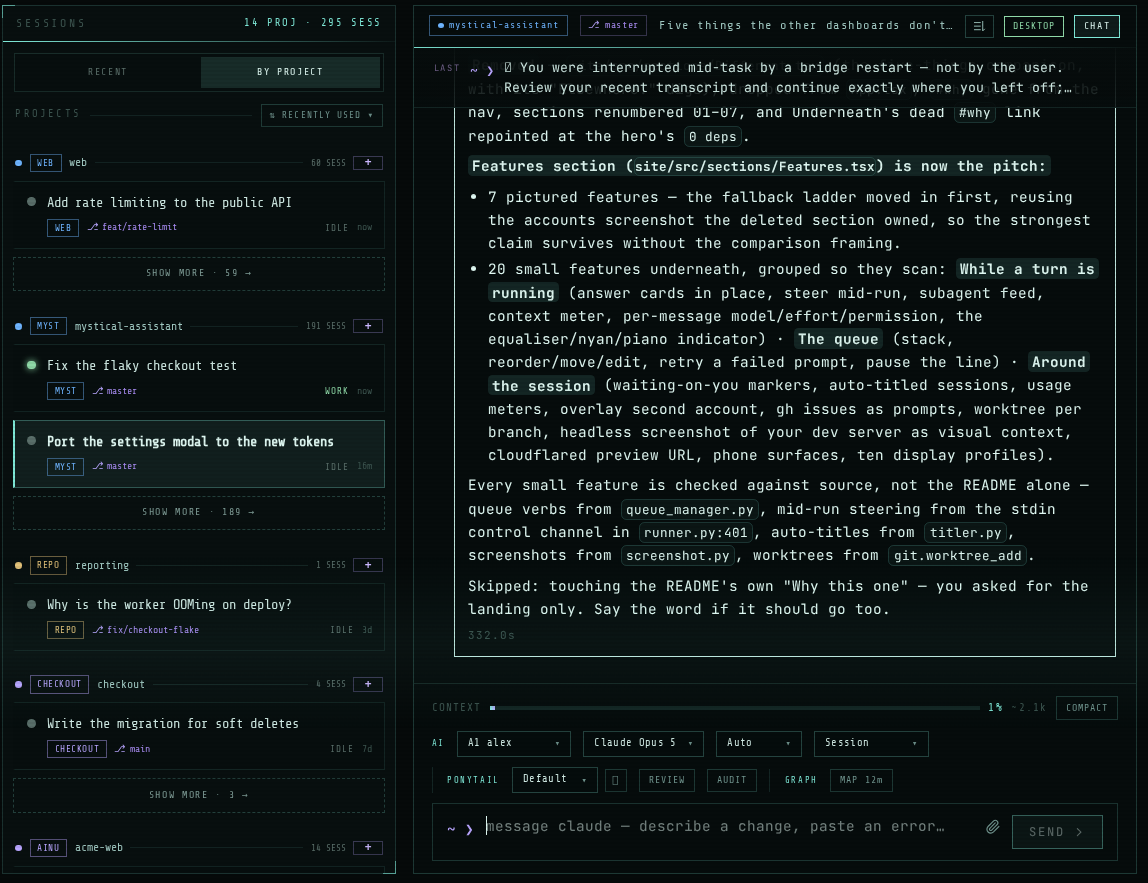This screenshot has width=1148, height=883.
Task: Click the CHECKOUT tag badge in checkout header
Action: (x=59, y=684)
